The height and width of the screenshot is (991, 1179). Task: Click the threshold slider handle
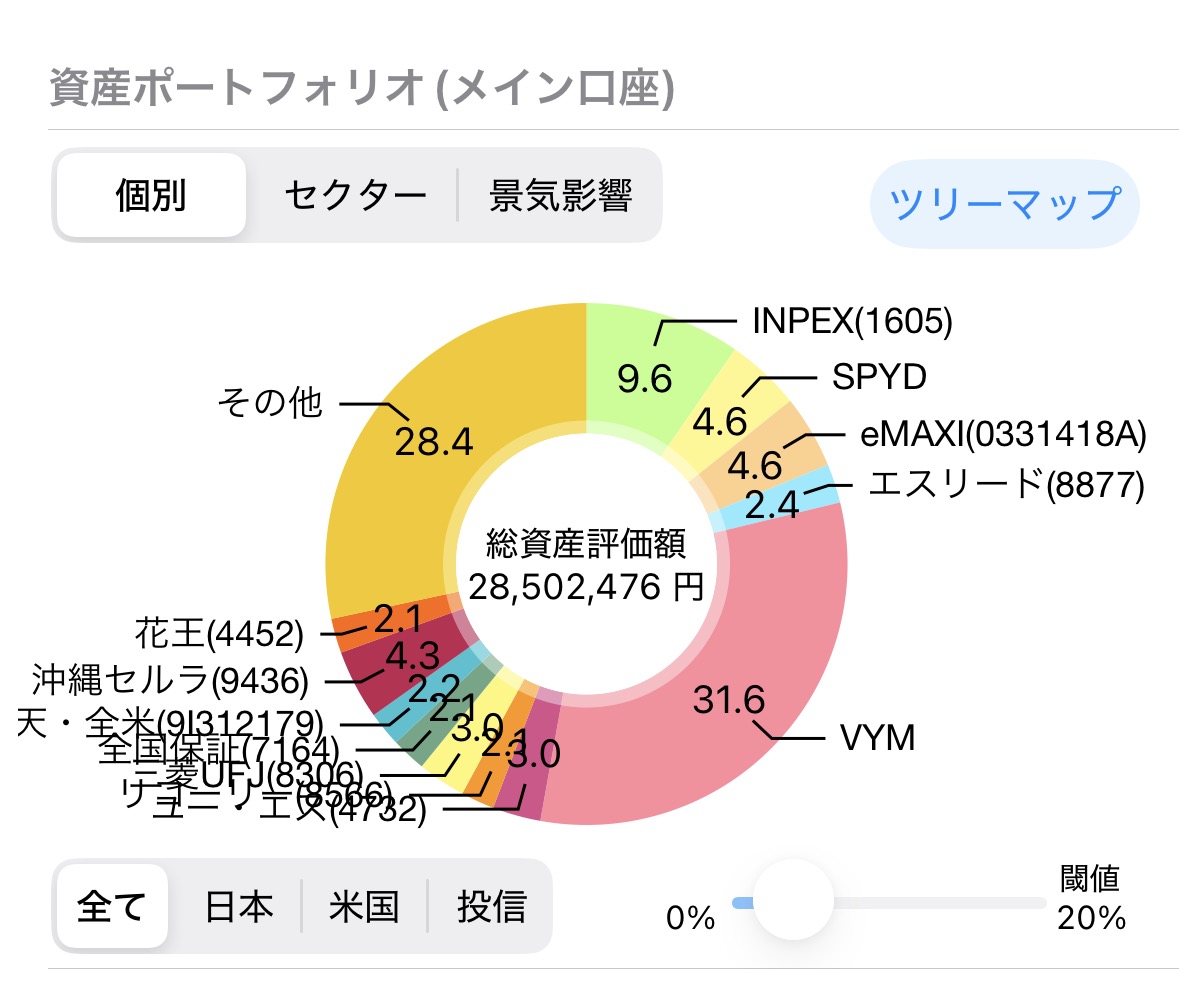(x=792, y=902)
